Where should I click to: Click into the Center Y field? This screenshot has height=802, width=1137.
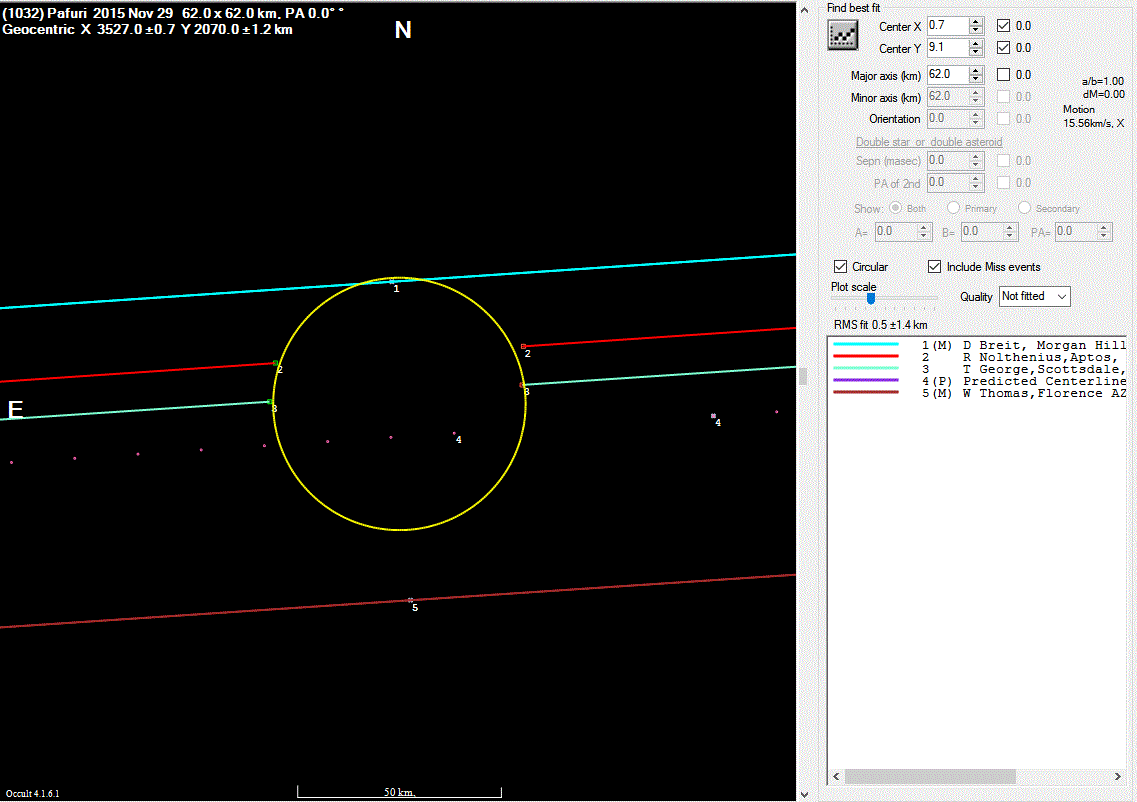coord(948,48)
